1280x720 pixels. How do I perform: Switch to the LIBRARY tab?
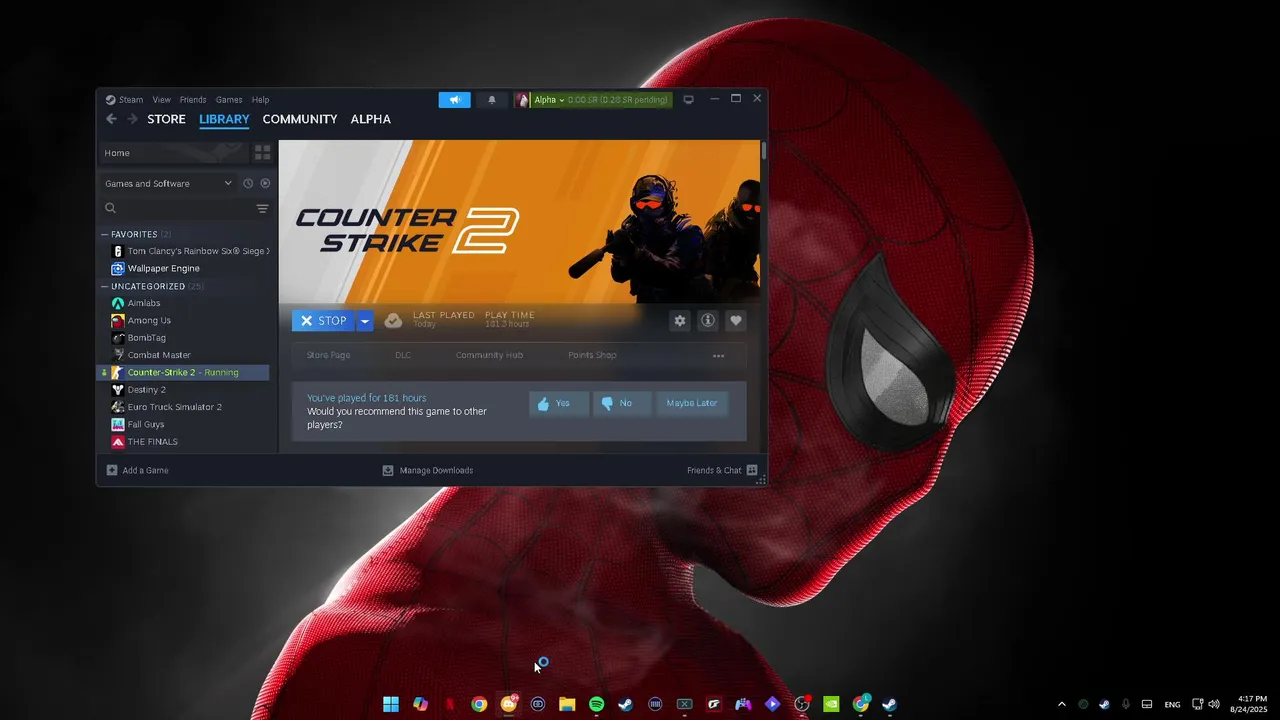[224, 119]
